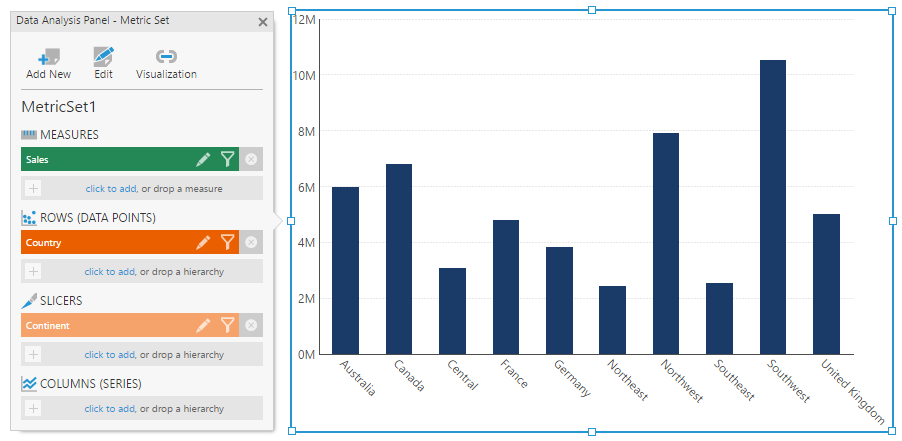
Task: Select the Southwest bar in the chart
Action: tap(772, 207)
